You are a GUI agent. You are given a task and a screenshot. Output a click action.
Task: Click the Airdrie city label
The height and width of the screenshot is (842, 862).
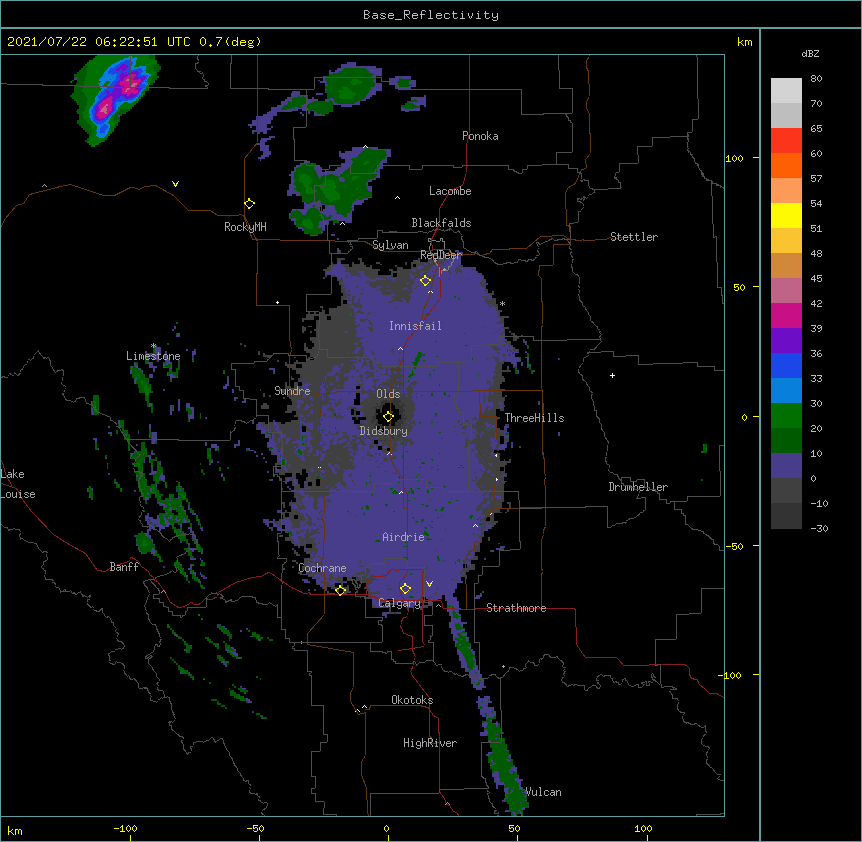404,537
